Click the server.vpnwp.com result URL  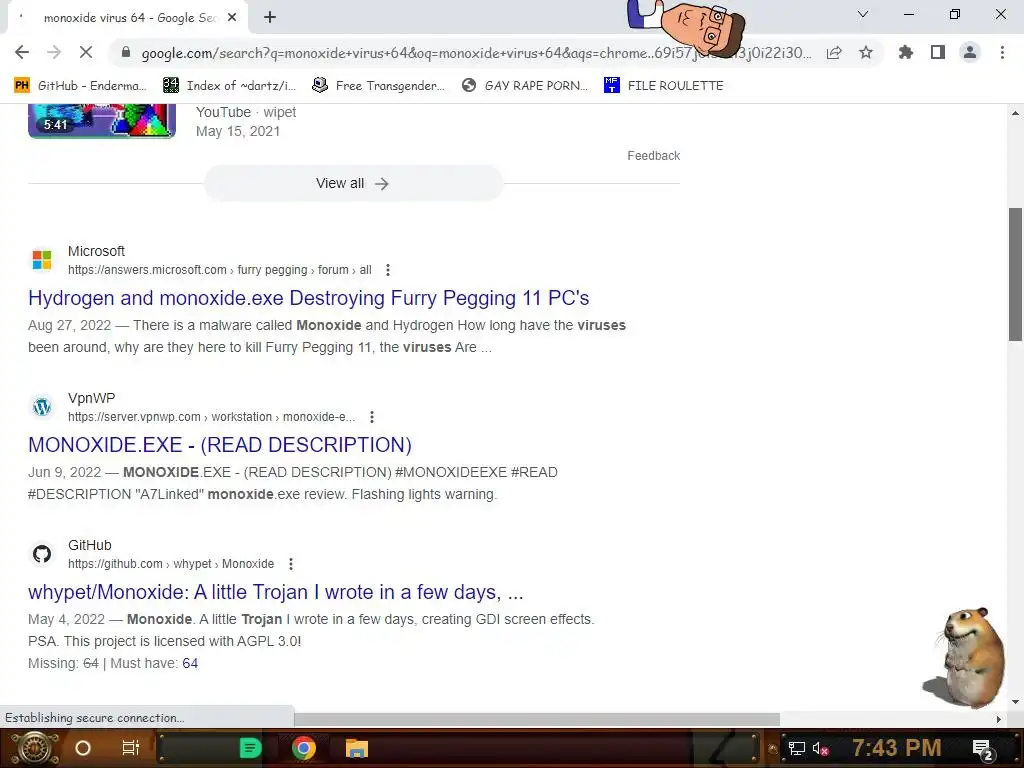(x=212, y=417)
